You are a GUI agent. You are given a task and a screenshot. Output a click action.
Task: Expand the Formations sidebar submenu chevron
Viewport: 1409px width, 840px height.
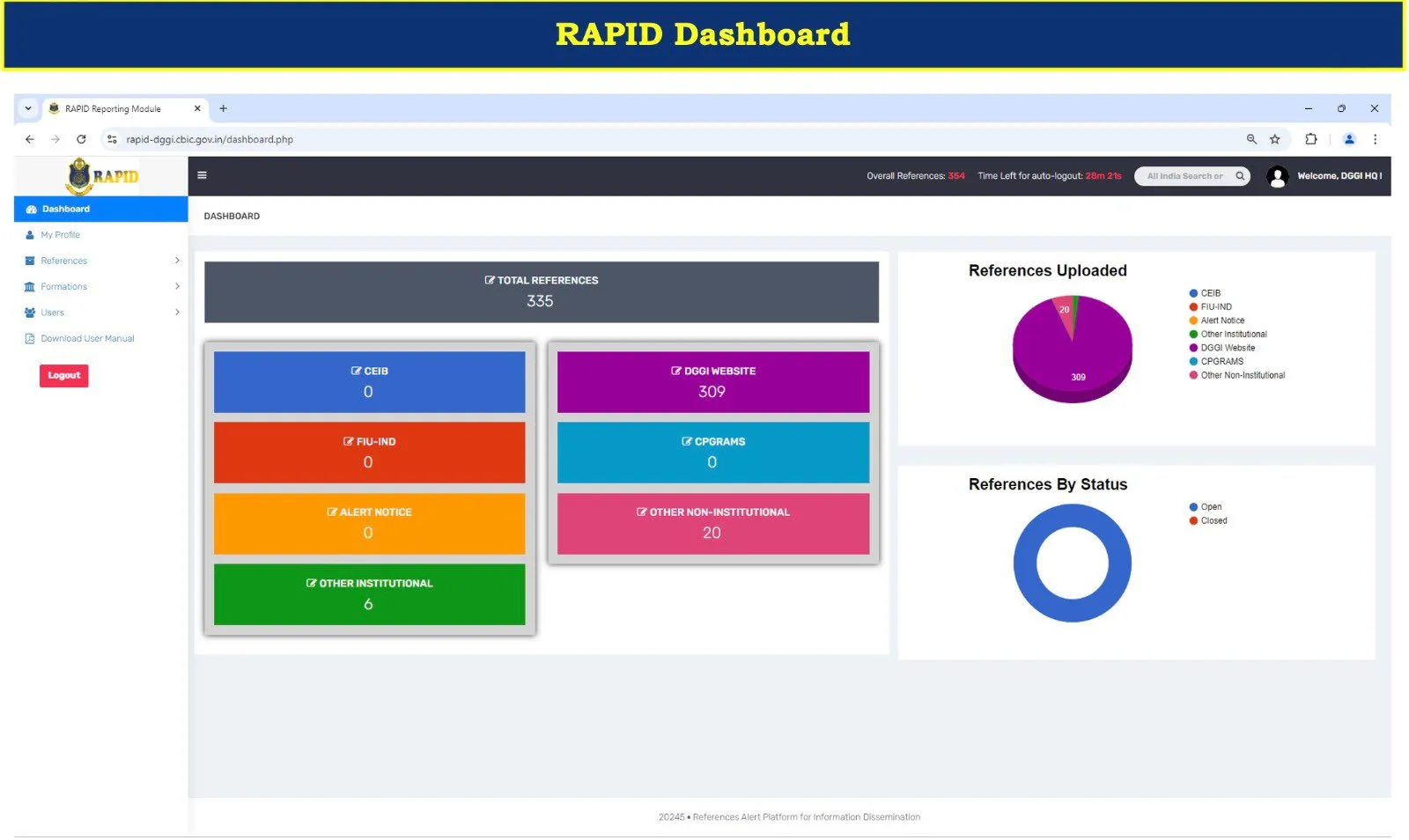(177, 287)
